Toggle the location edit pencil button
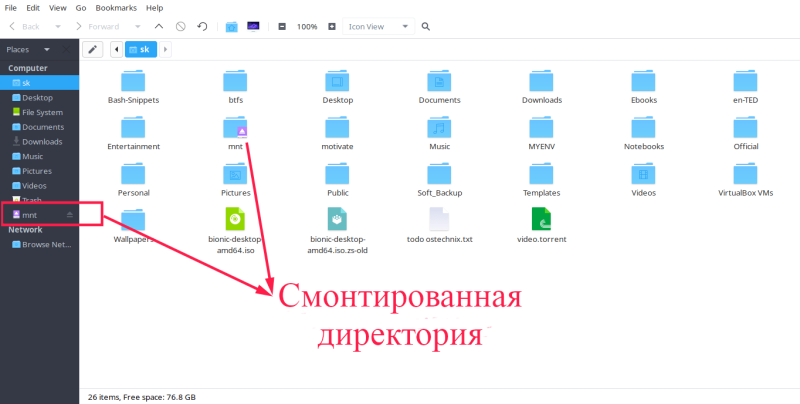Screen dimensions: 800x404 (93, 49)
